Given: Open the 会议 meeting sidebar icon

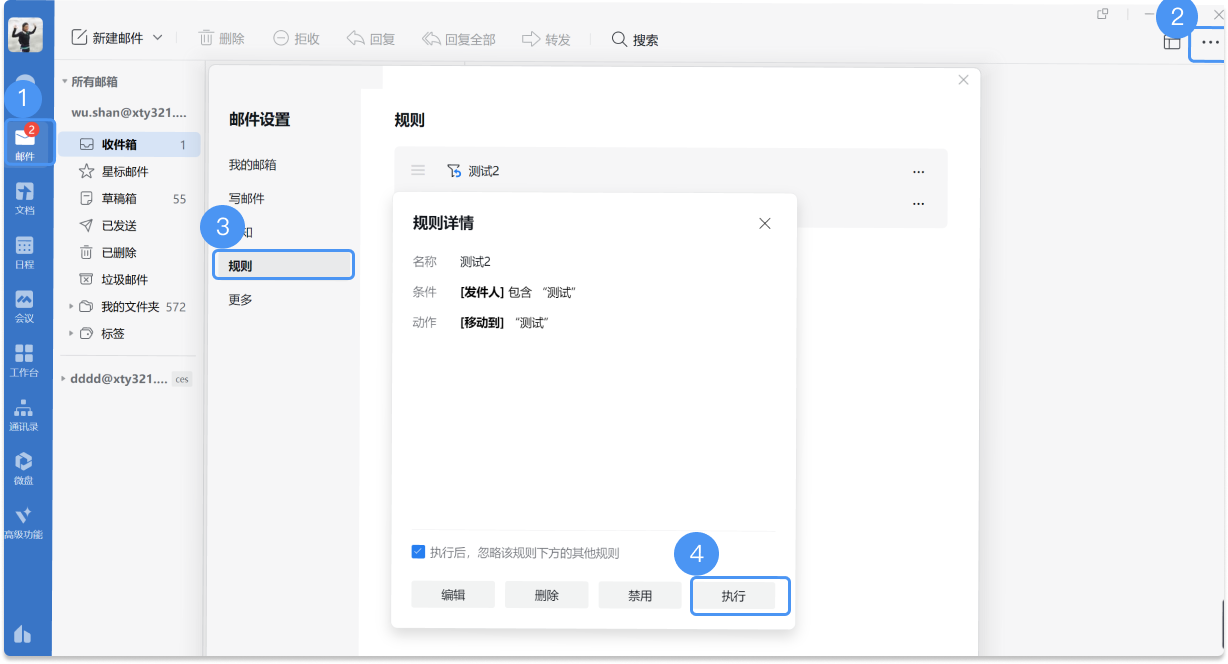Looking at the screenshot, I should tap(25, 305).
